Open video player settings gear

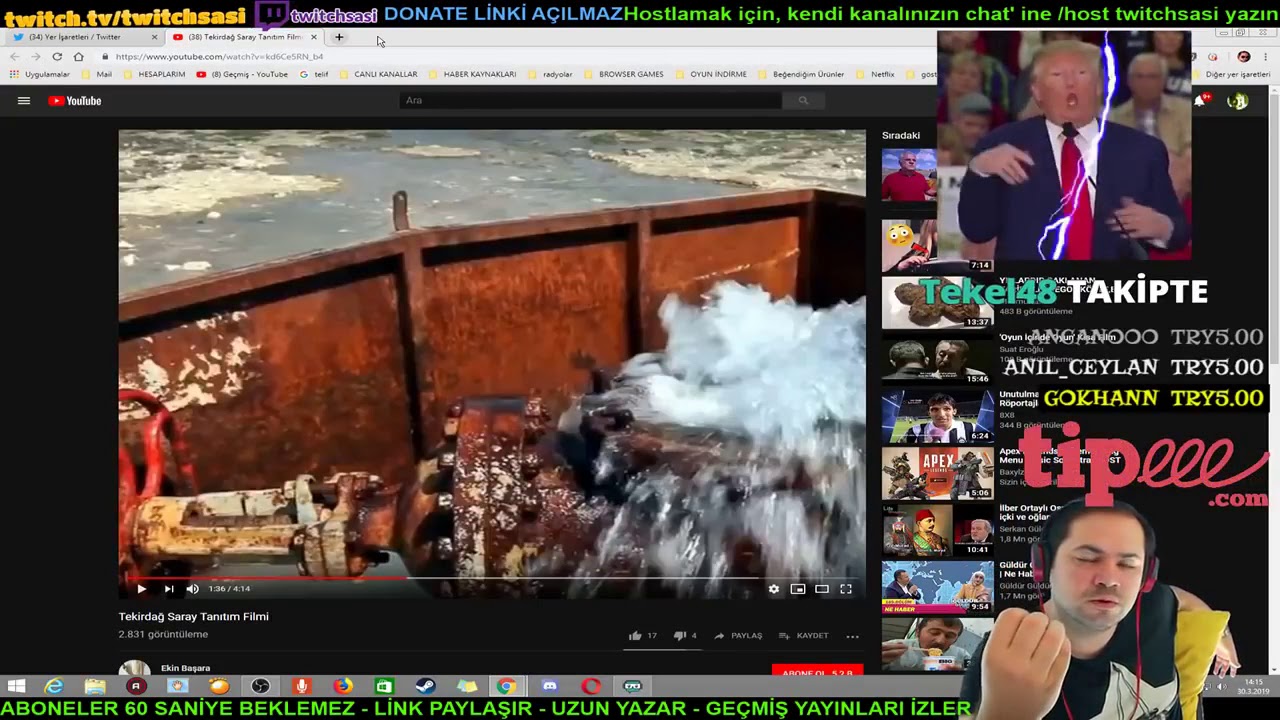pos(773,589)
